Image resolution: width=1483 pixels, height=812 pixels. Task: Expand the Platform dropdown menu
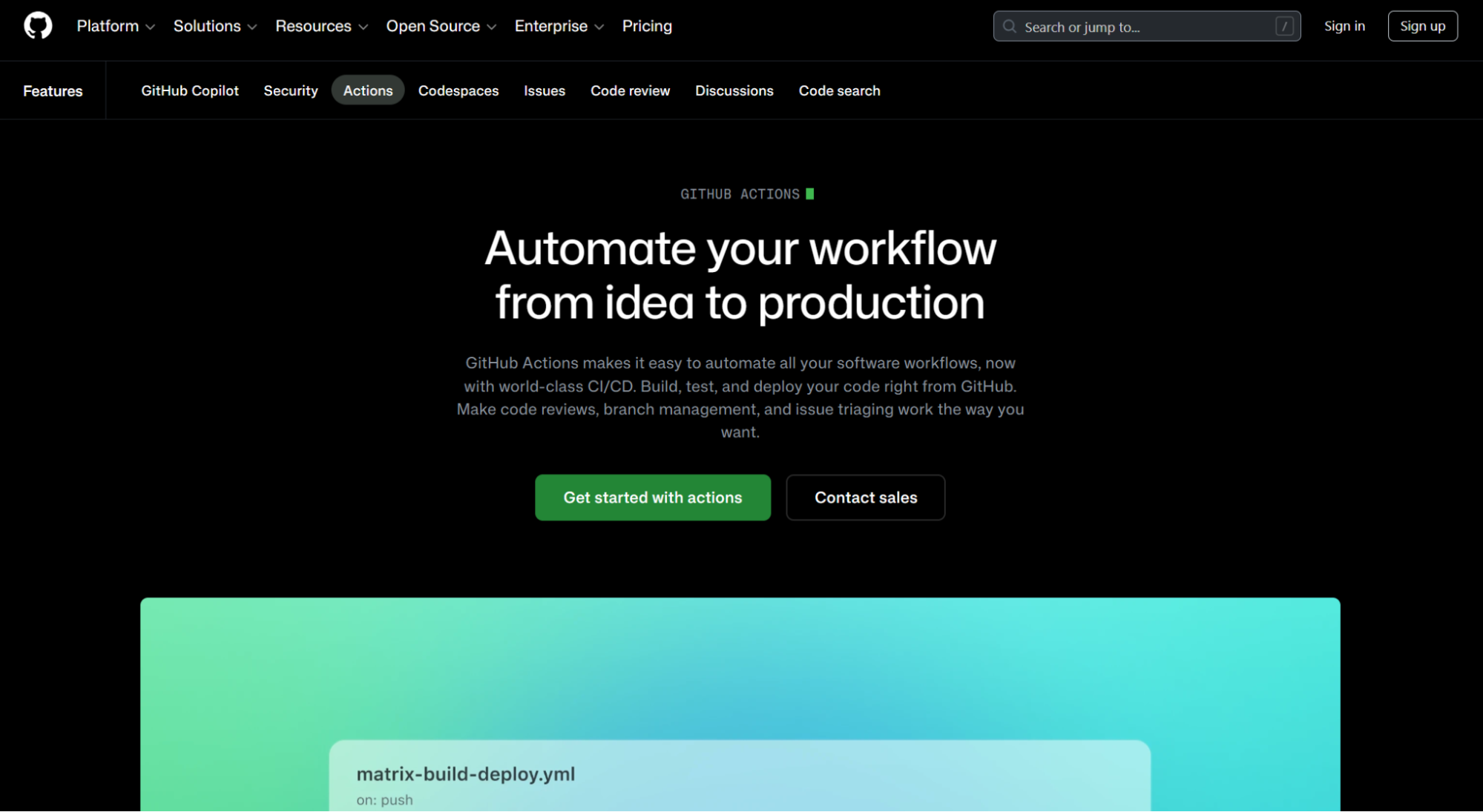point(116,26)
